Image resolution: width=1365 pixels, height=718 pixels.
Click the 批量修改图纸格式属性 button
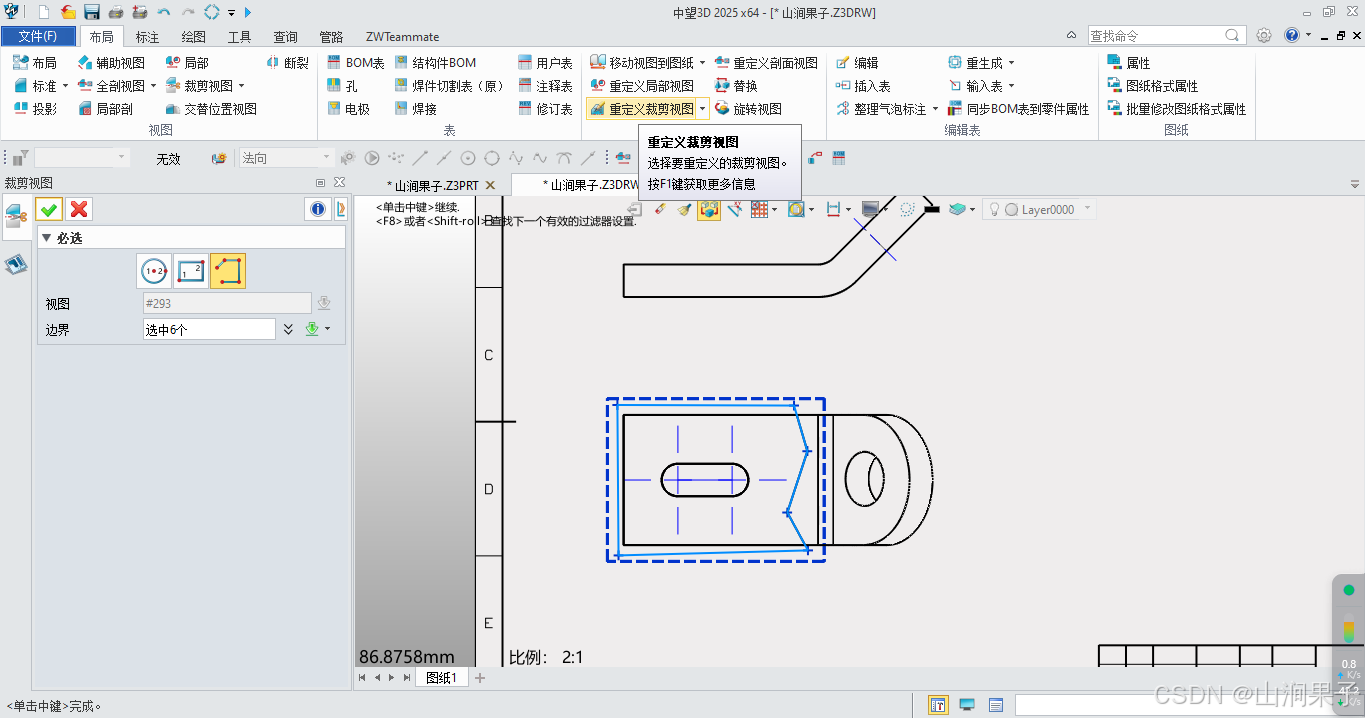(1177, 109)
